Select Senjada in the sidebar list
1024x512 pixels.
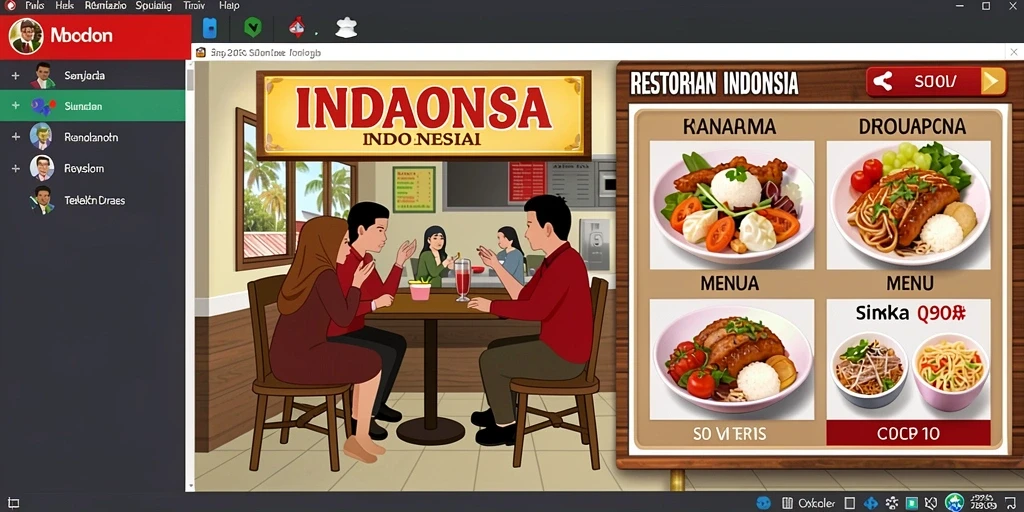point(92,76)
